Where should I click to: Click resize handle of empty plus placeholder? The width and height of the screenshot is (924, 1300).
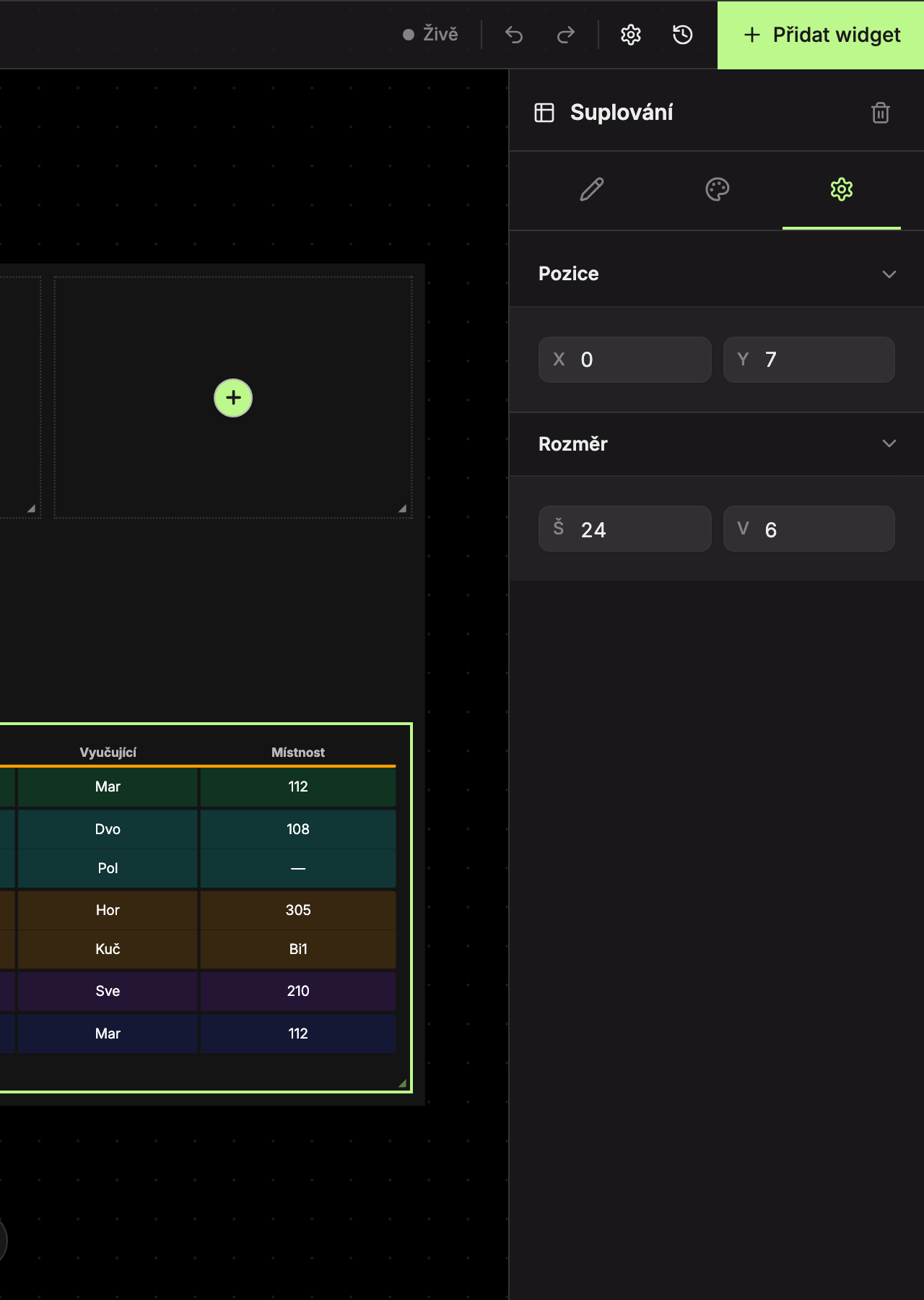[402, 508]
